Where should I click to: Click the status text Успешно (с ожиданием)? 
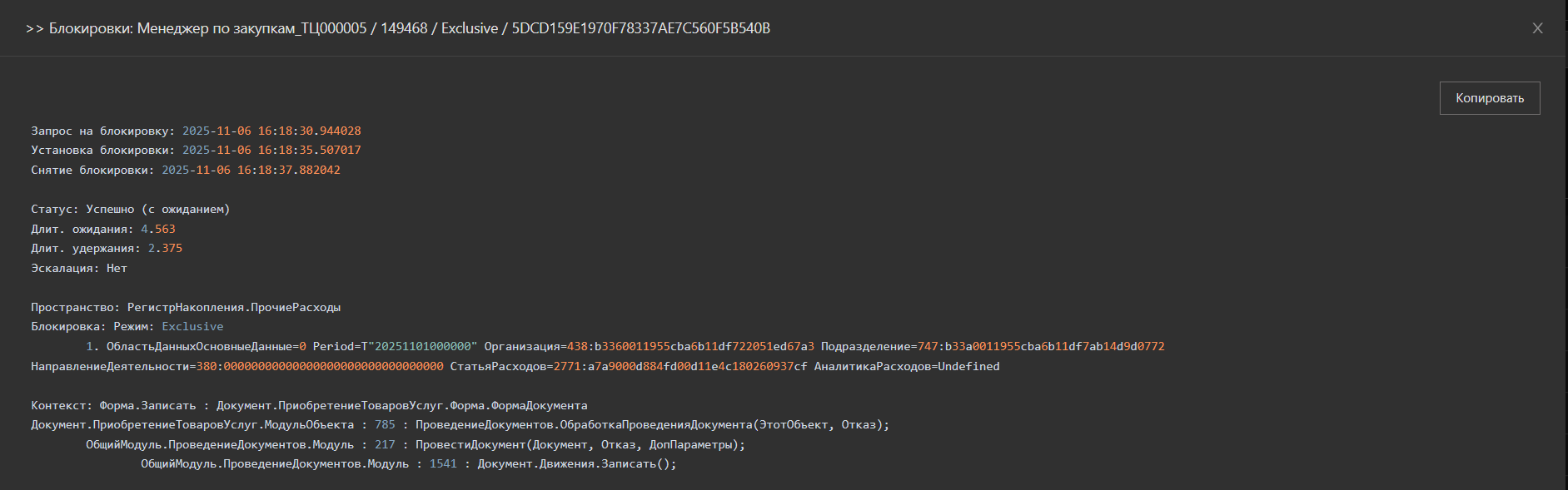point(157,210)
